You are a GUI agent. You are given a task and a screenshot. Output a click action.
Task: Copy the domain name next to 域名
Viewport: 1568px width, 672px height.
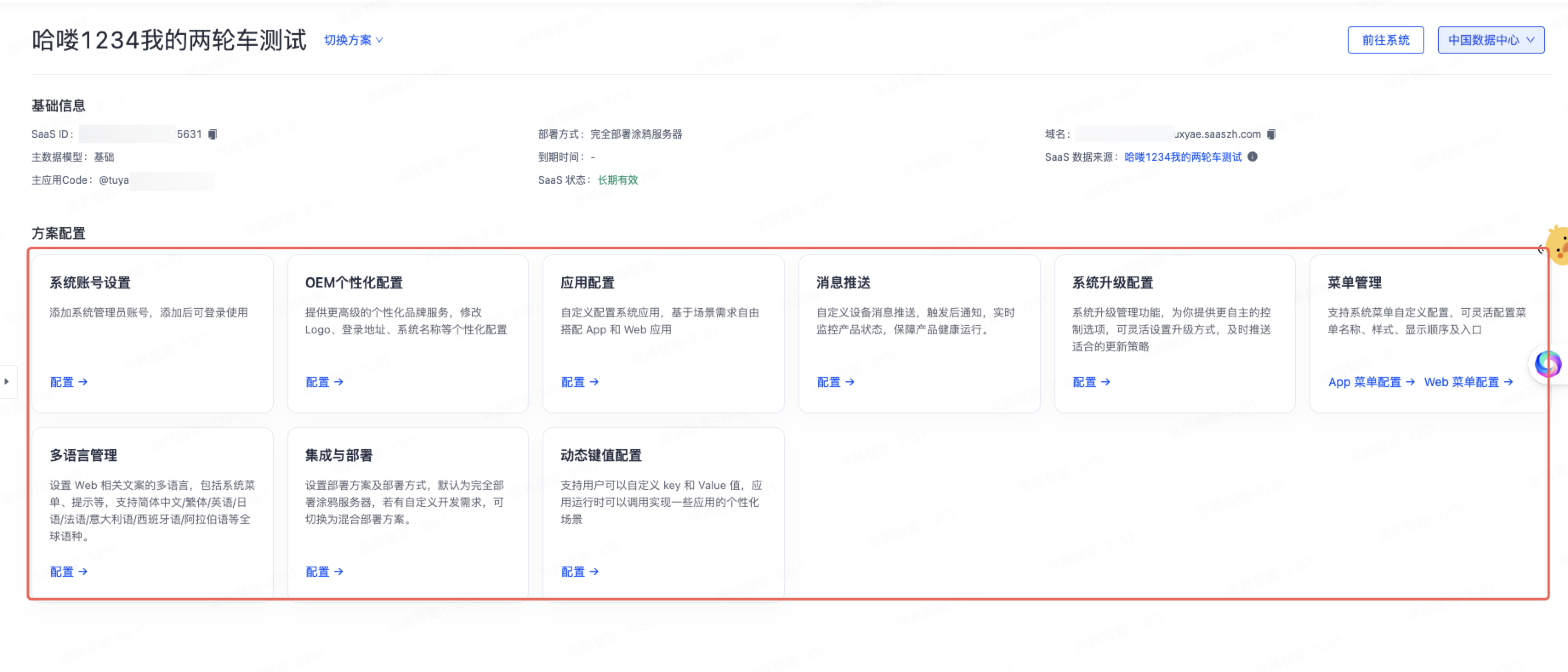[x=1272, y=134]
